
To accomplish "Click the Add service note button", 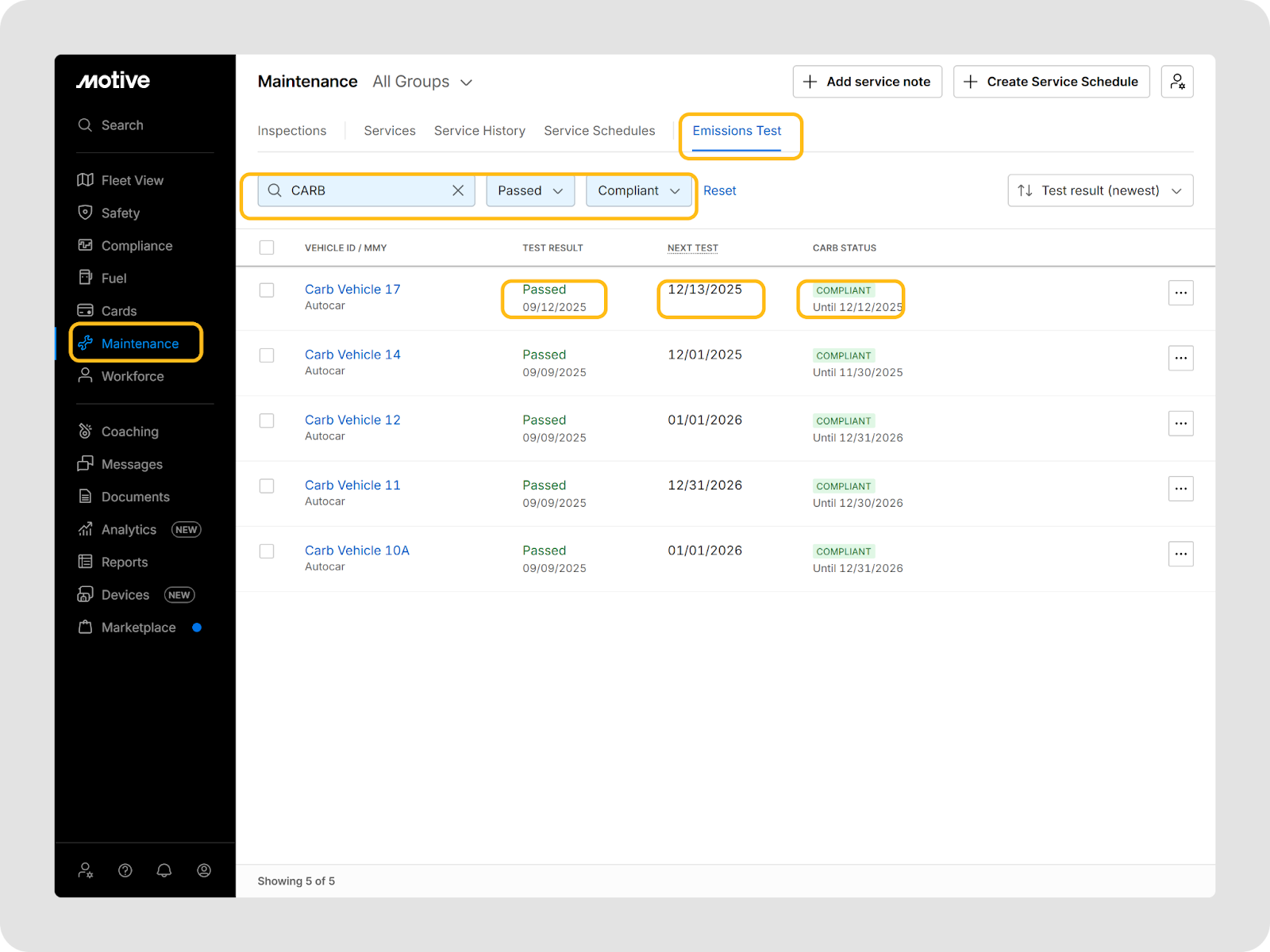I will tap(867, 82).
